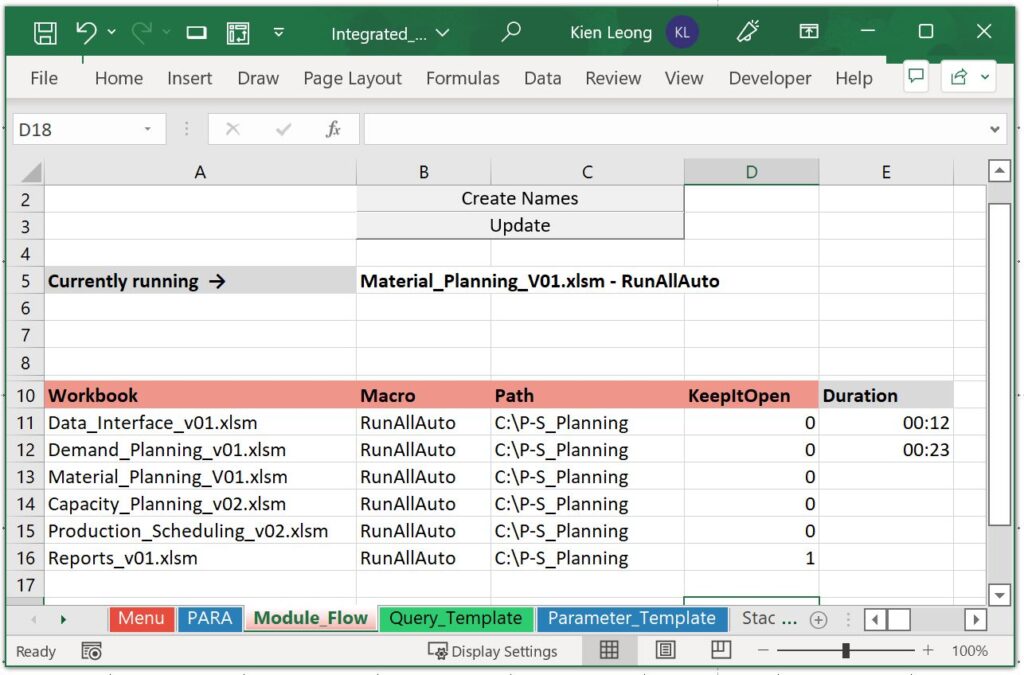Image resolution: width=1024 pixels, height=675 pixels.
Task: Open Customize Quick Access Toolbar dropdown
Action: pos(279,32)
